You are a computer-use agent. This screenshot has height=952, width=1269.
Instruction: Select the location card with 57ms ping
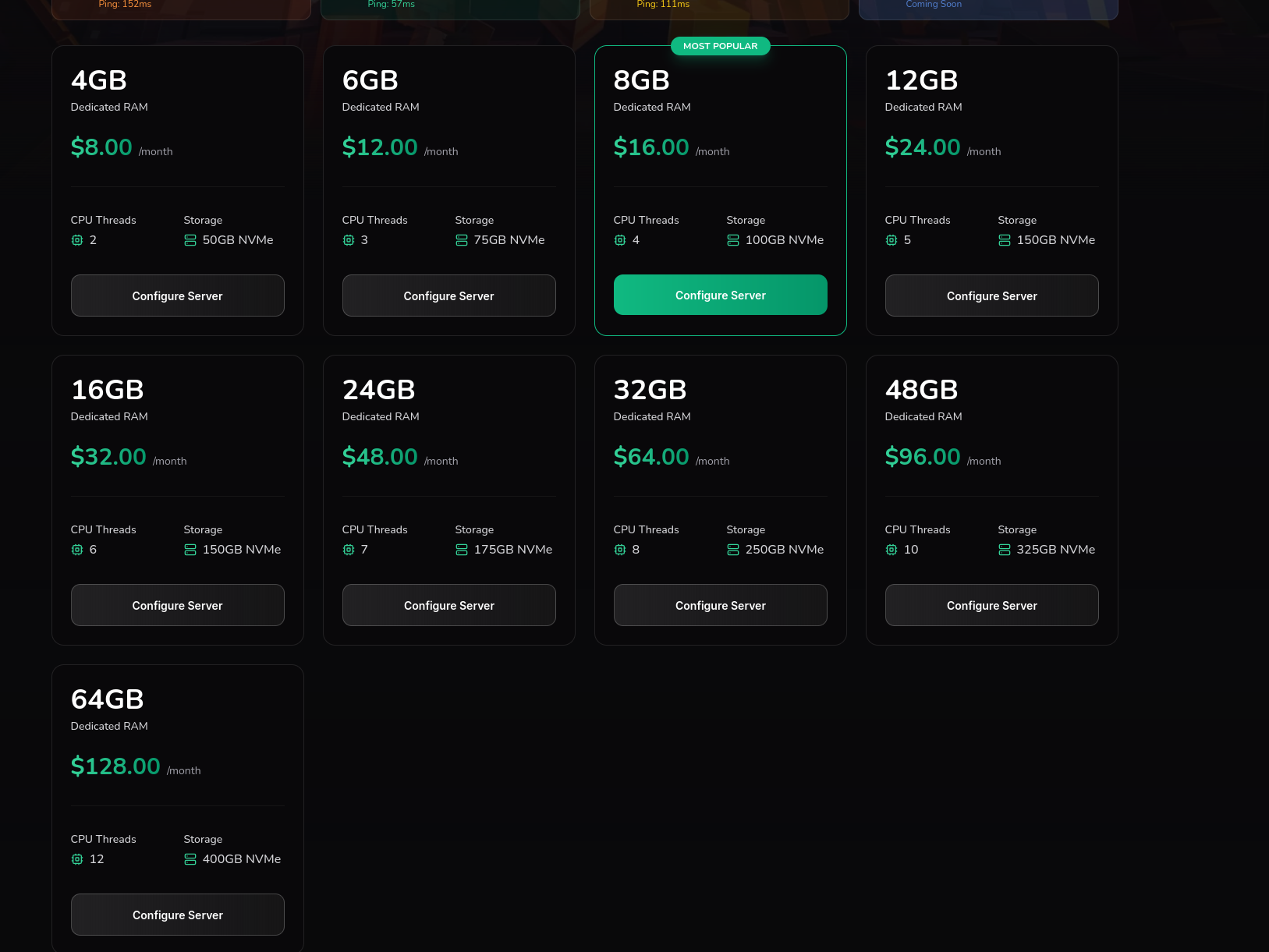(x=450, y=8)
